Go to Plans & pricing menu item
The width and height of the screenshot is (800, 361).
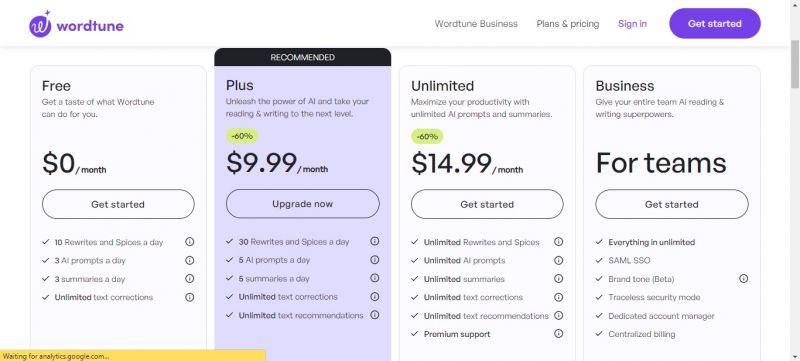click(568, 24)
